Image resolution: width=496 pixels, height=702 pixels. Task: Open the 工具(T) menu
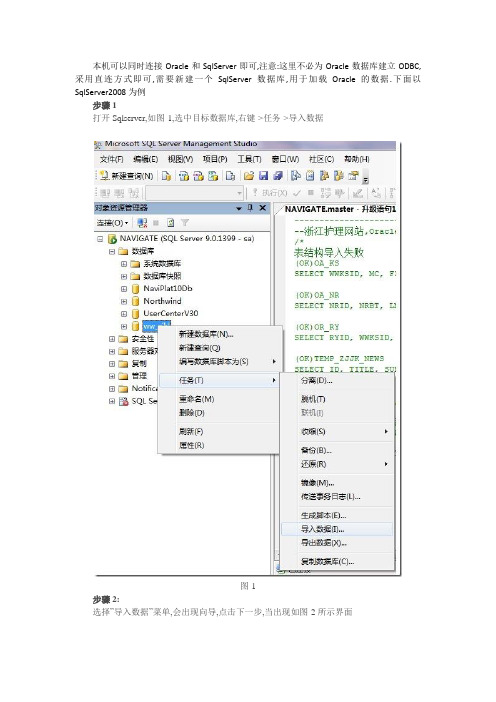pos(249,159)
